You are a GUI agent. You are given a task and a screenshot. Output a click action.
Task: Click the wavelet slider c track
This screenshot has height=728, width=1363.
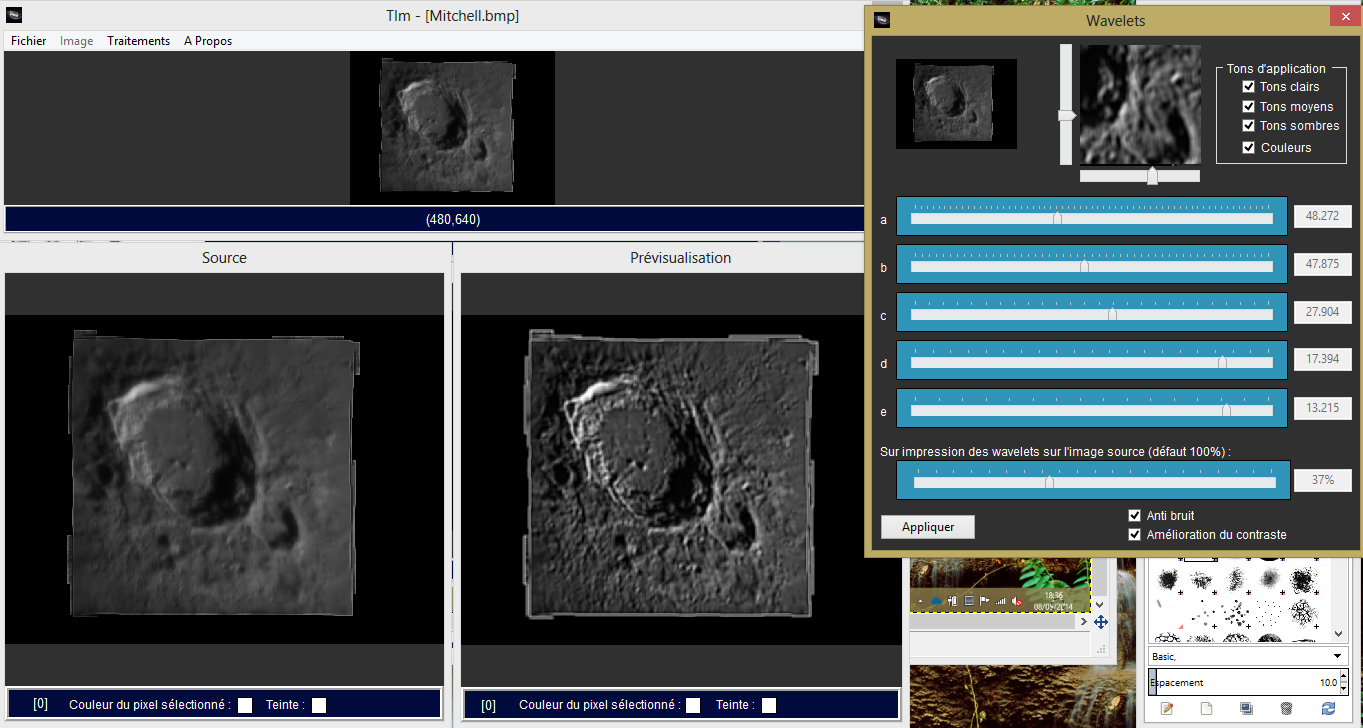point(1091,314)
